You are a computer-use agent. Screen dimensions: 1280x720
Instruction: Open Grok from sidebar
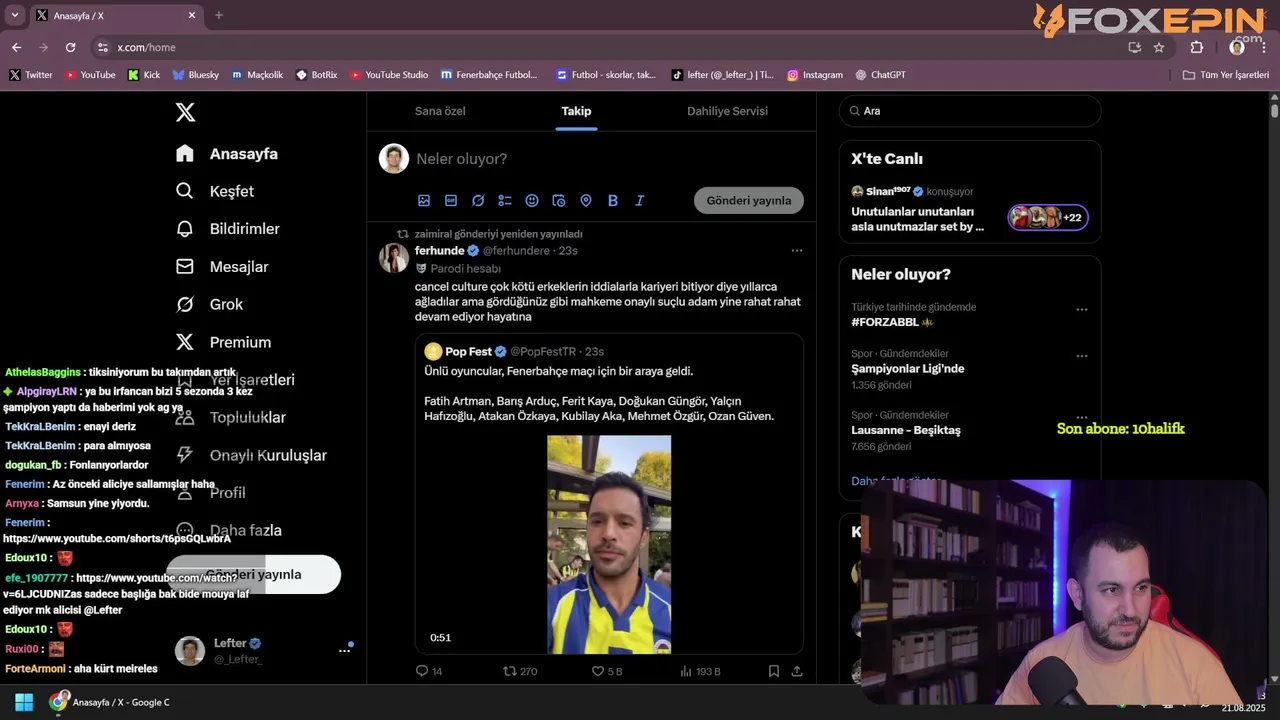click(209, 304)
